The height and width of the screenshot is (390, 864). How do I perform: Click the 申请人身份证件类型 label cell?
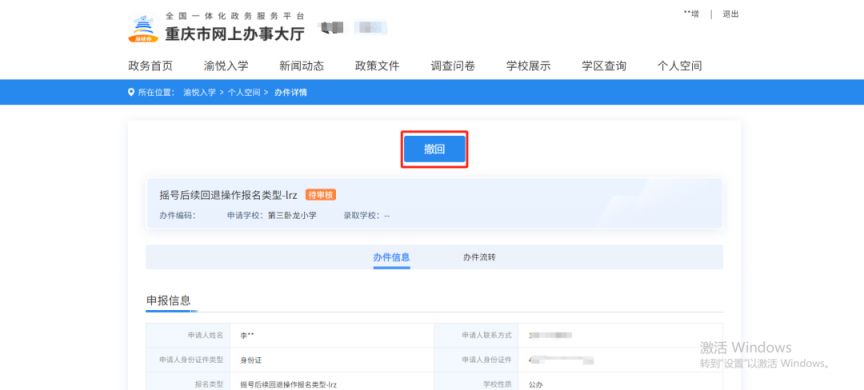pyautogui.click(x=188, y=360)
